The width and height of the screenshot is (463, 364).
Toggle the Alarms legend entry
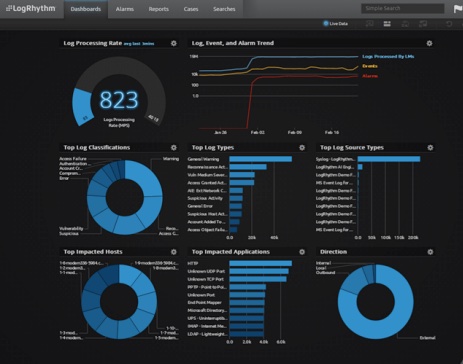click(370, 76)
